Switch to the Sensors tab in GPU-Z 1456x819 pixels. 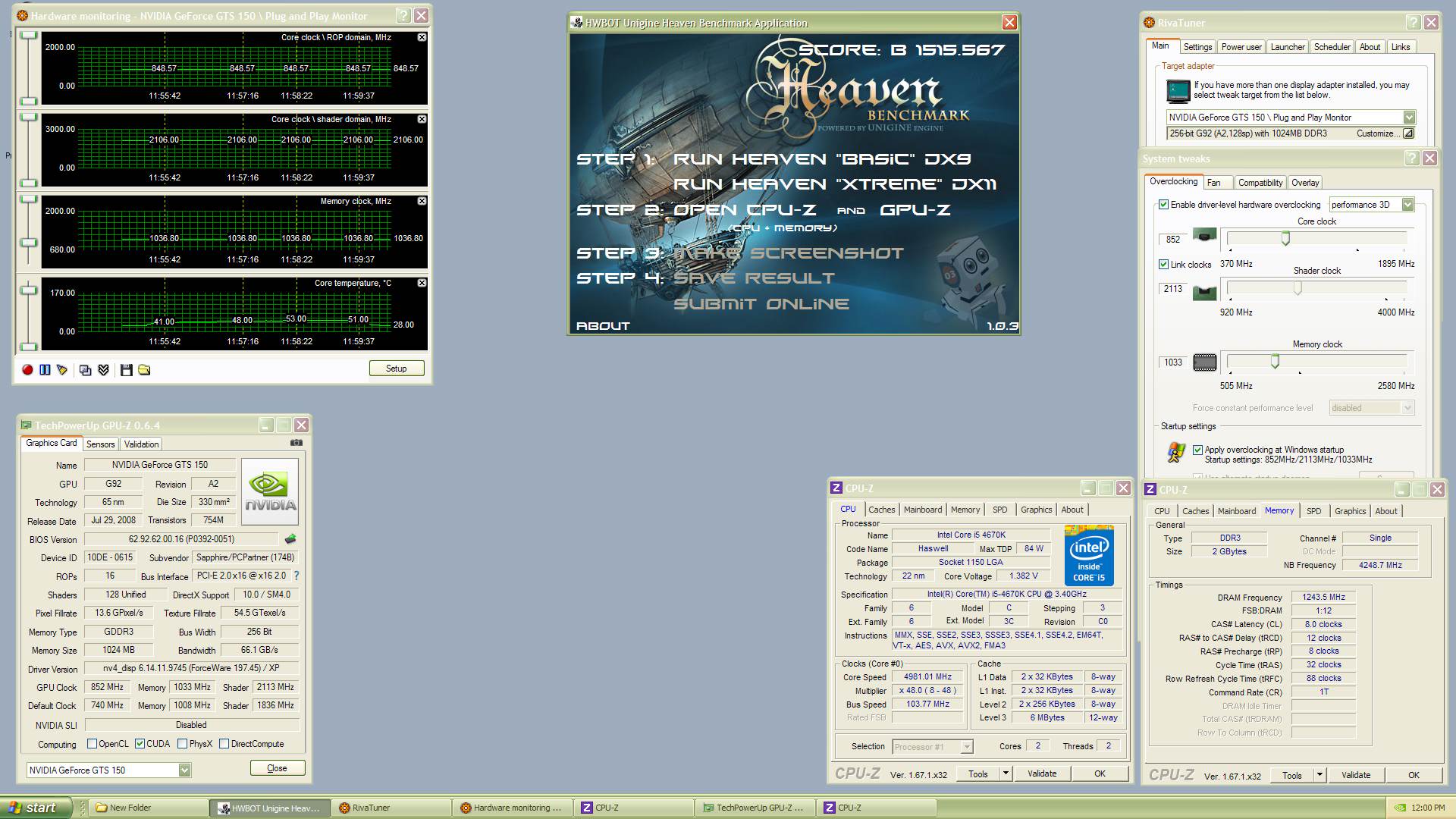(x=100, y=444)
